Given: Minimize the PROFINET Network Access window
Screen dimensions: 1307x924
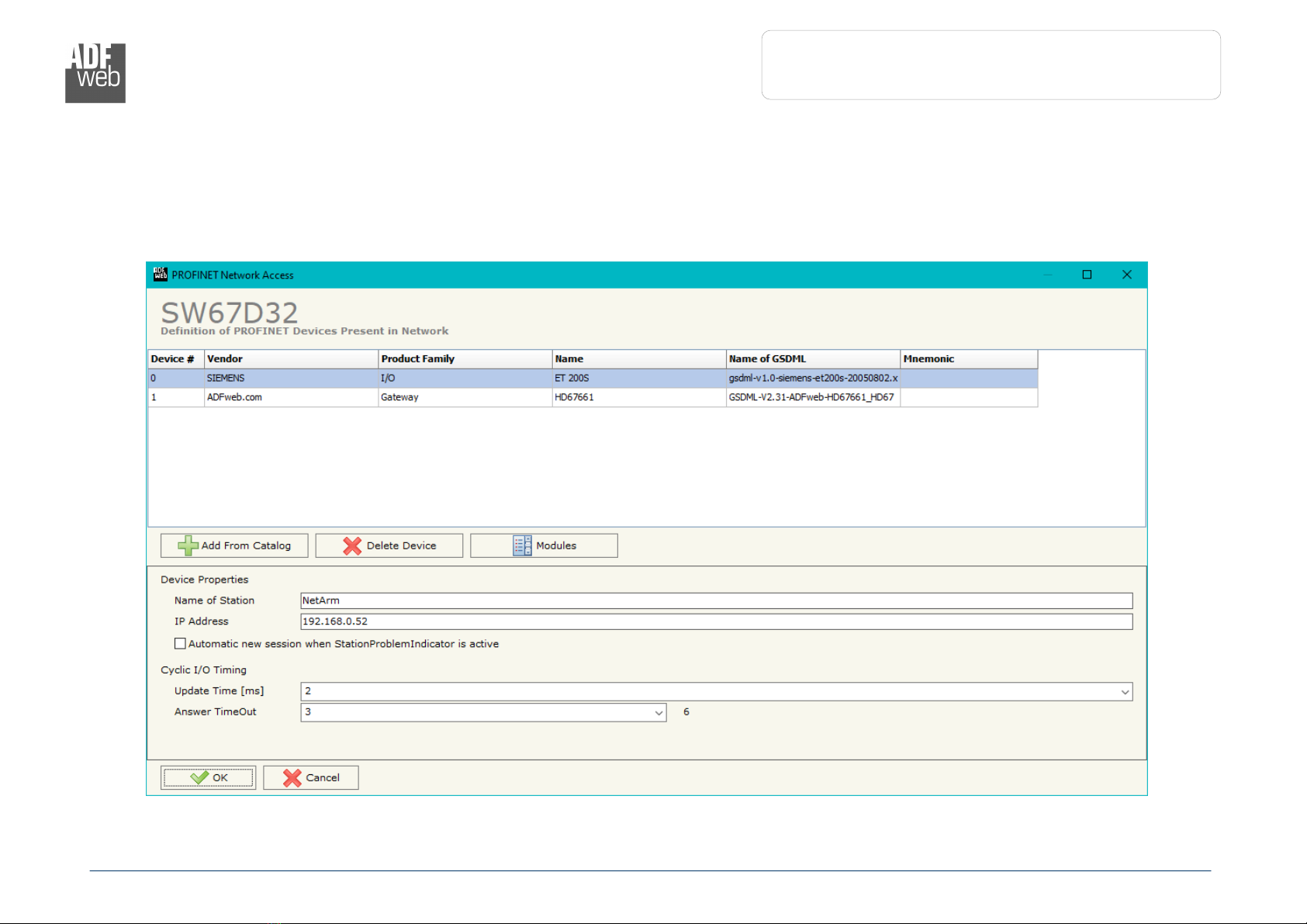Looking at the screenshot, I should (1047, 275).
